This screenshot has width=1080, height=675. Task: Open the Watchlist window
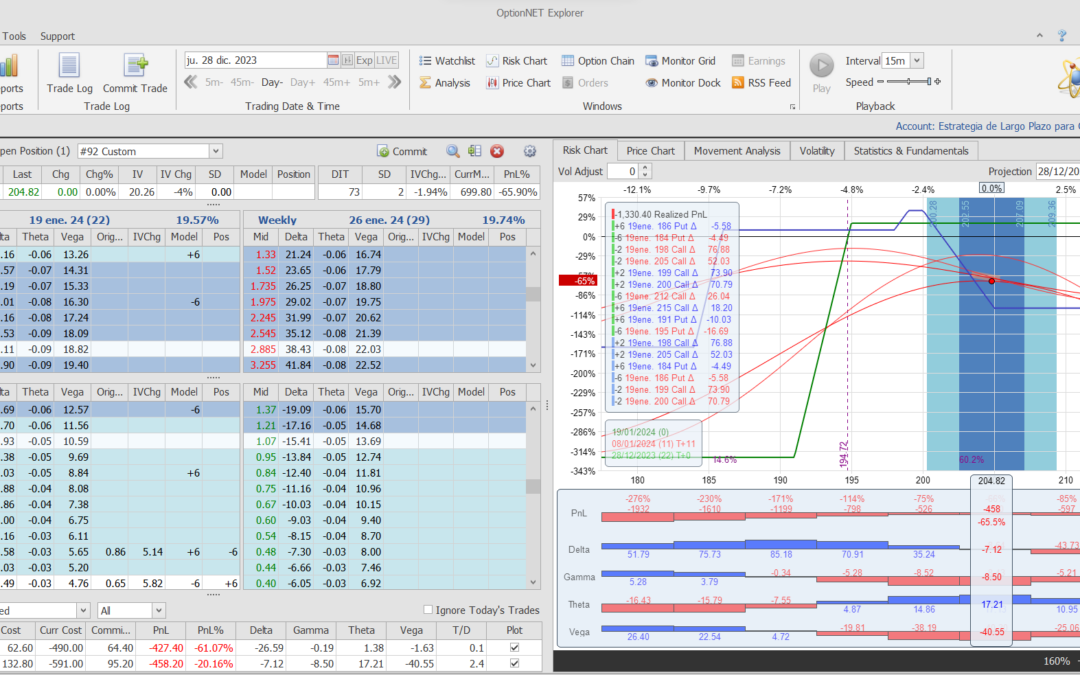click(x=446, y=61)
